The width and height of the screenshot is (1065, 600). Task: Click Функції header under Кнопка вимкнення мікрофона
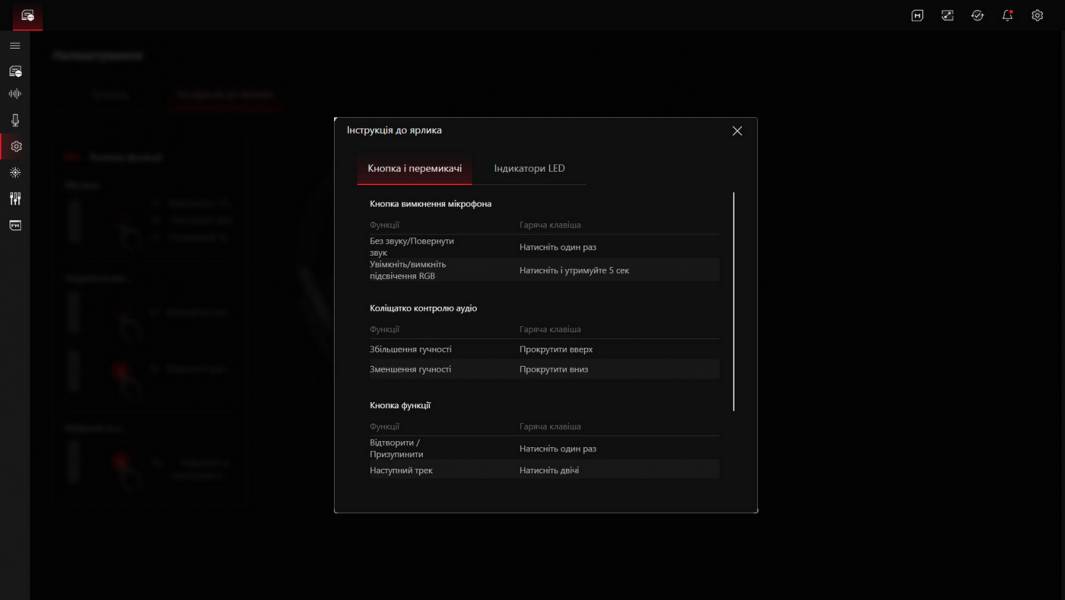384,225
